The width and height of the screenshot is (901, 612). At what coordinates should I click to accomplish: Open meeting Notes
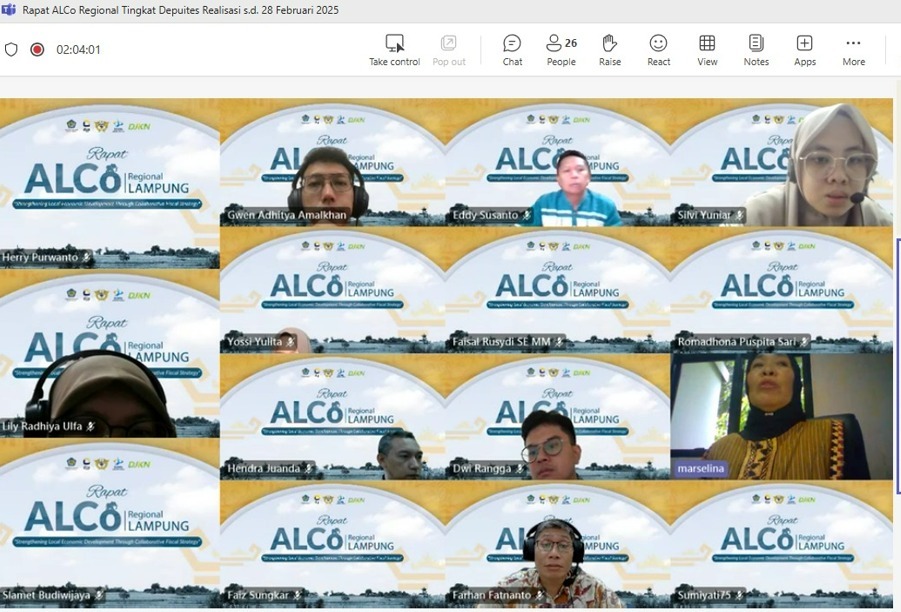tap(756, 44)
